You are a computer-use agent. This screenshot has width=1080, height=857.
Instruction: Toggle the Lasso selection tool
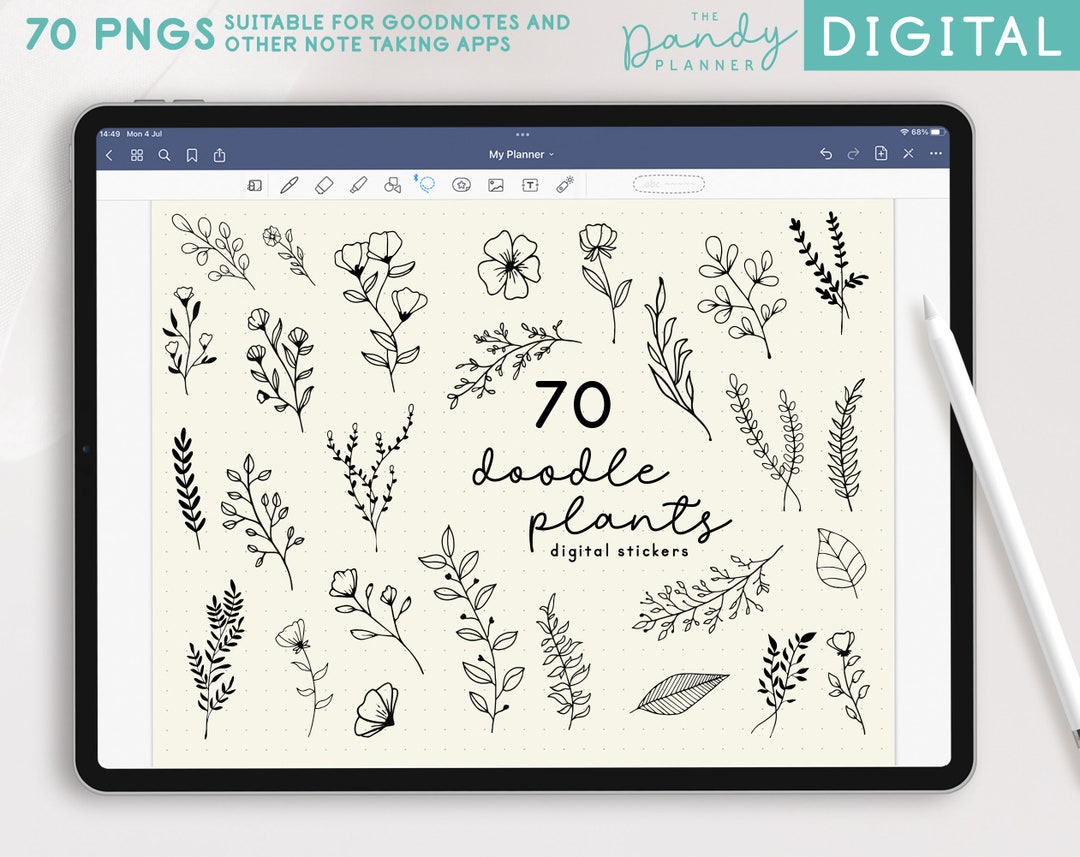426,186
